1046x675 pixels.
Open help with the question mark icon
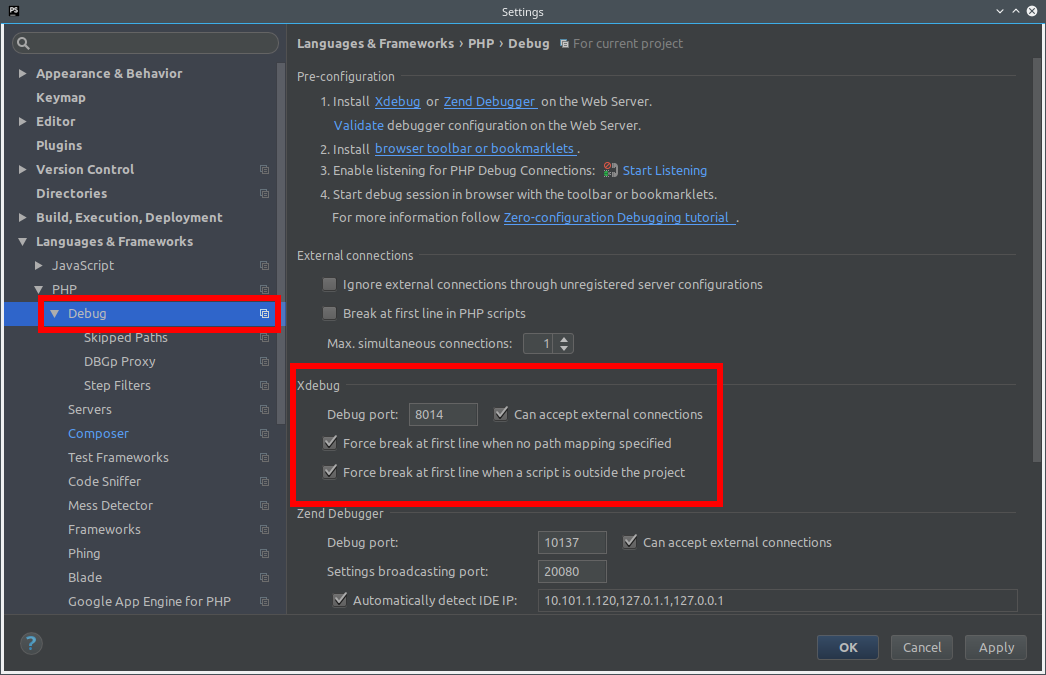tap(31, 644)
